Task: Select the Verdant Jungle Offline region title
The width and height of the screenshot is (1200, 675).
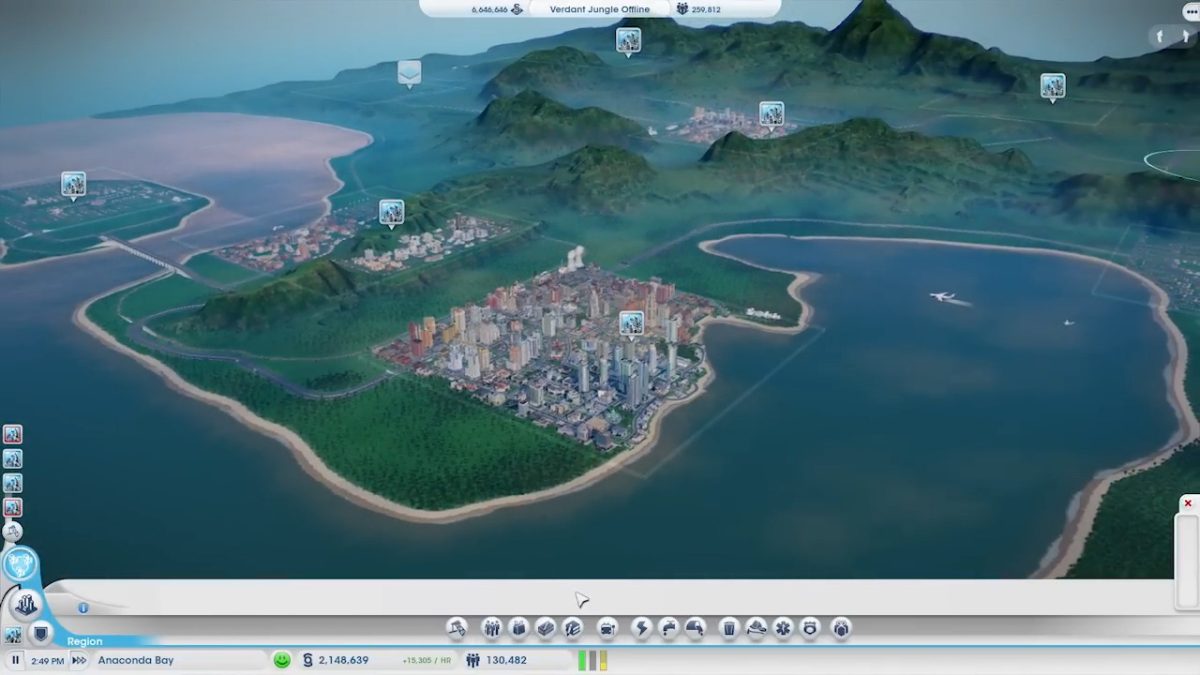Action: click(599, 9)
